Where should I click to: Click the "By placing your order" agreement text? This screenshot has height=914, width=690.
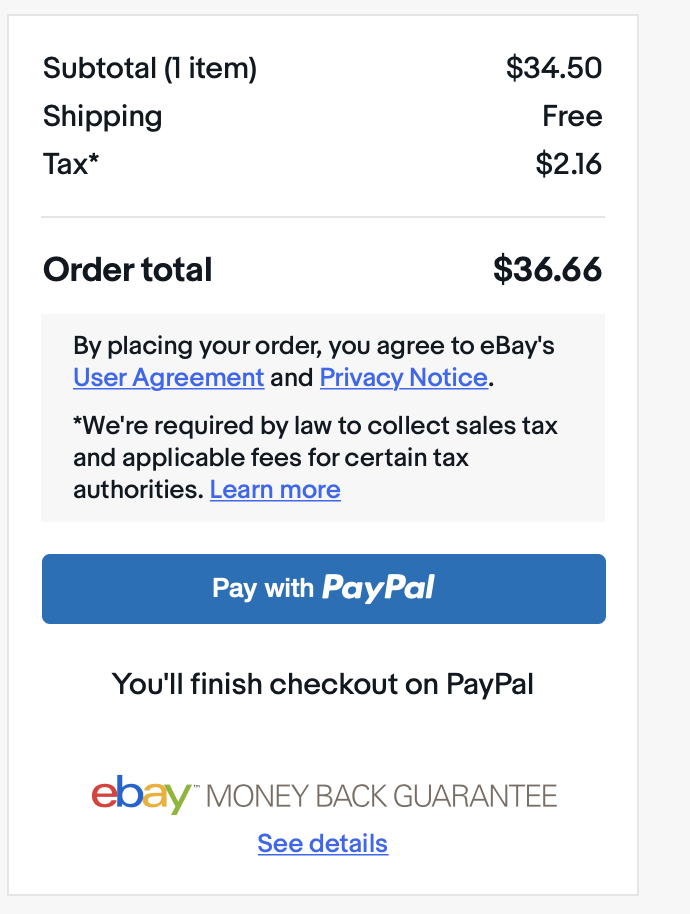[314, 361]
